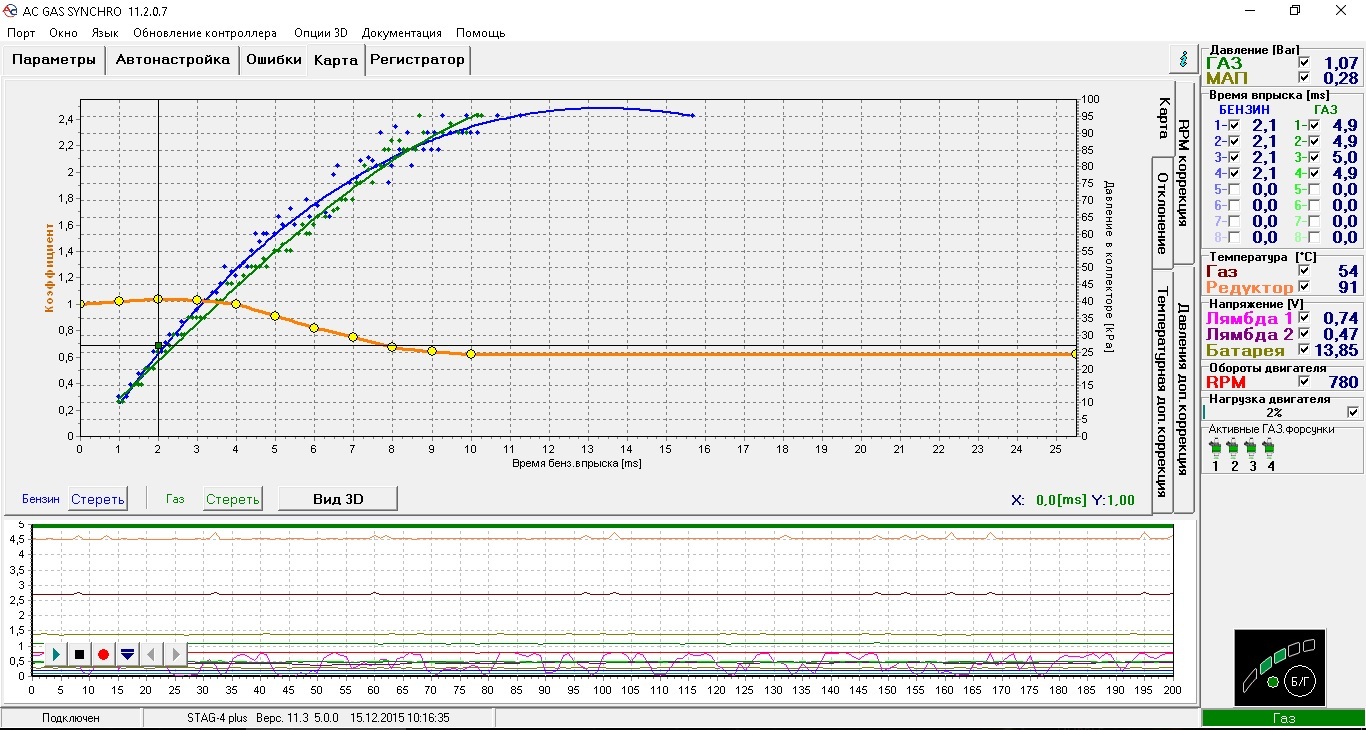Select yellow map point at 10 ms

click(471, 354)
